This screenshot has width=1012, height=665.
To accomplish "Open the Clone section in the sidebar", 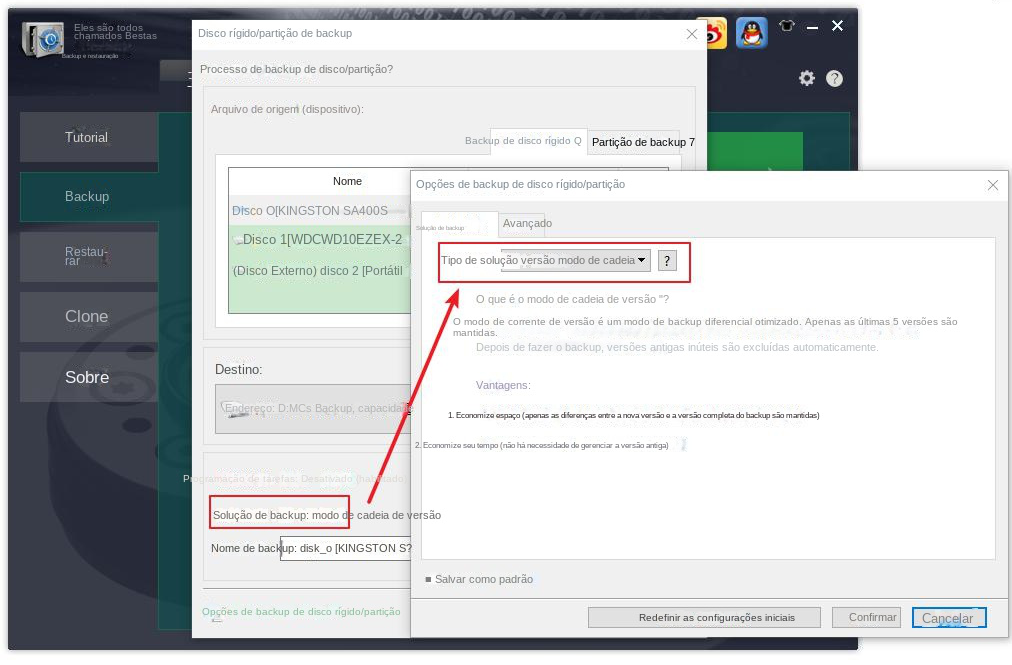I will [87, 316].
